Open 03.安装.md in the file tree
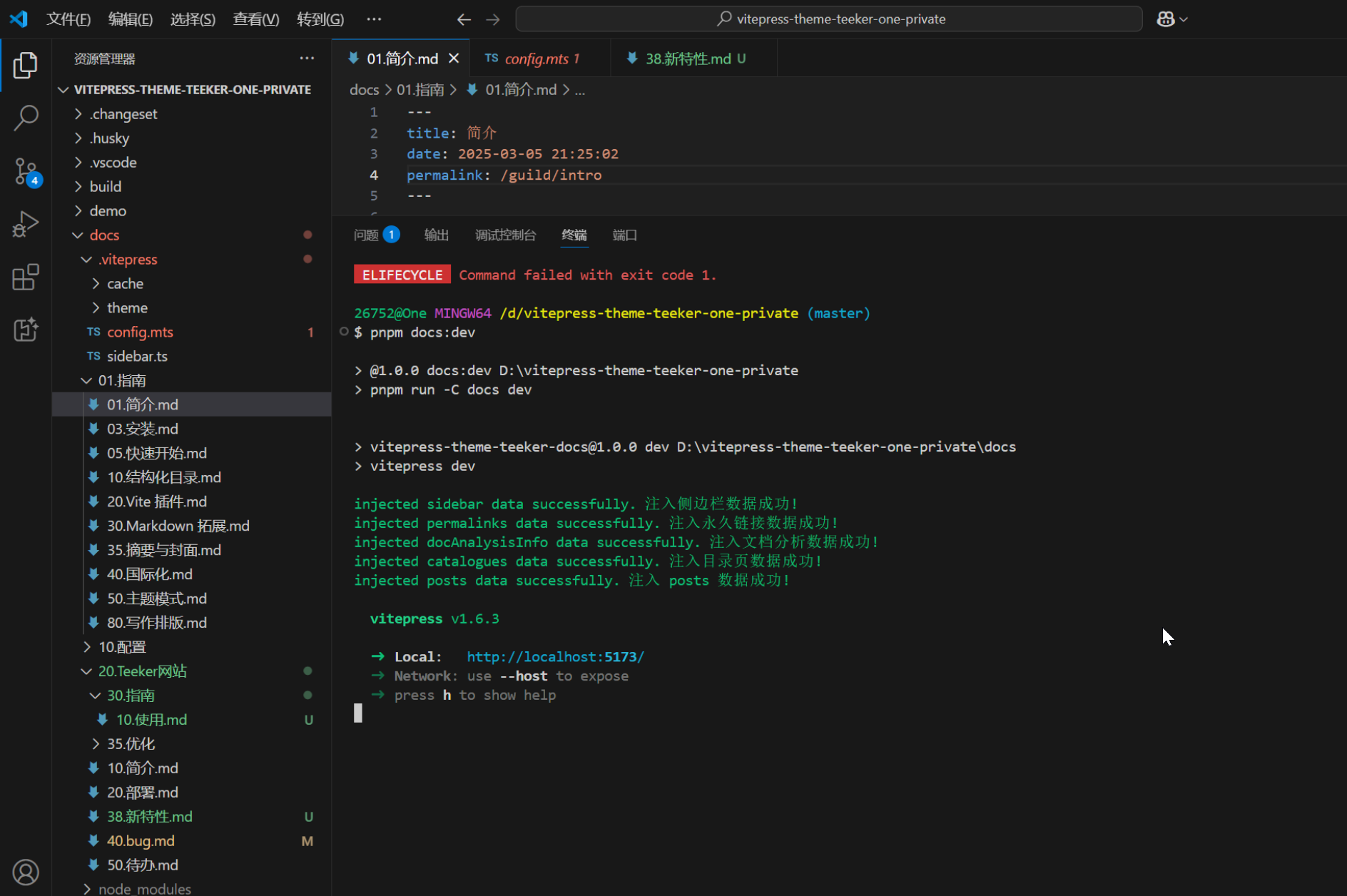 [191, 429]
